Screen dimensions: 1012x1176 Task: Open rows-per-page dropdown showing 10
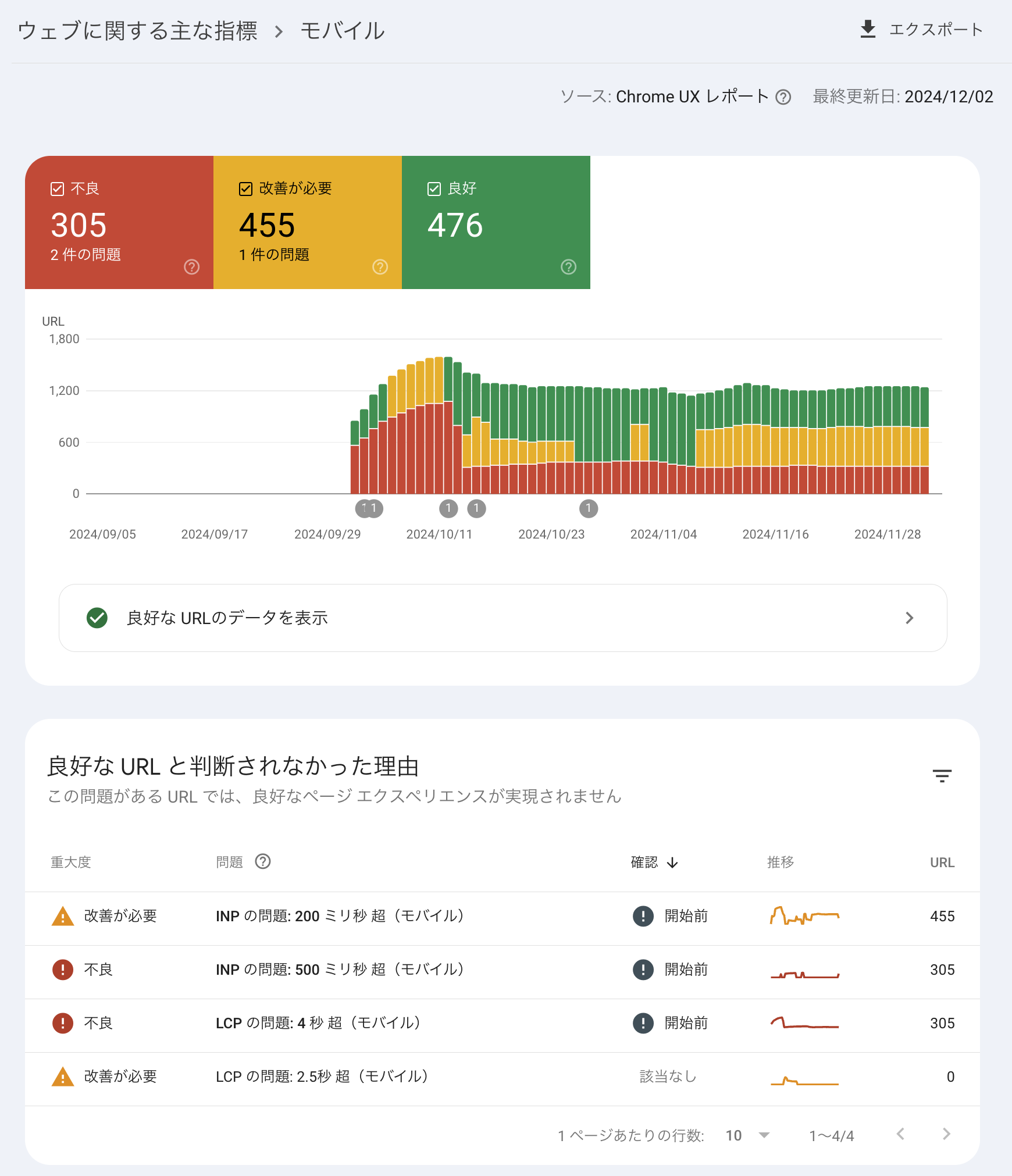coord(748,1135)
